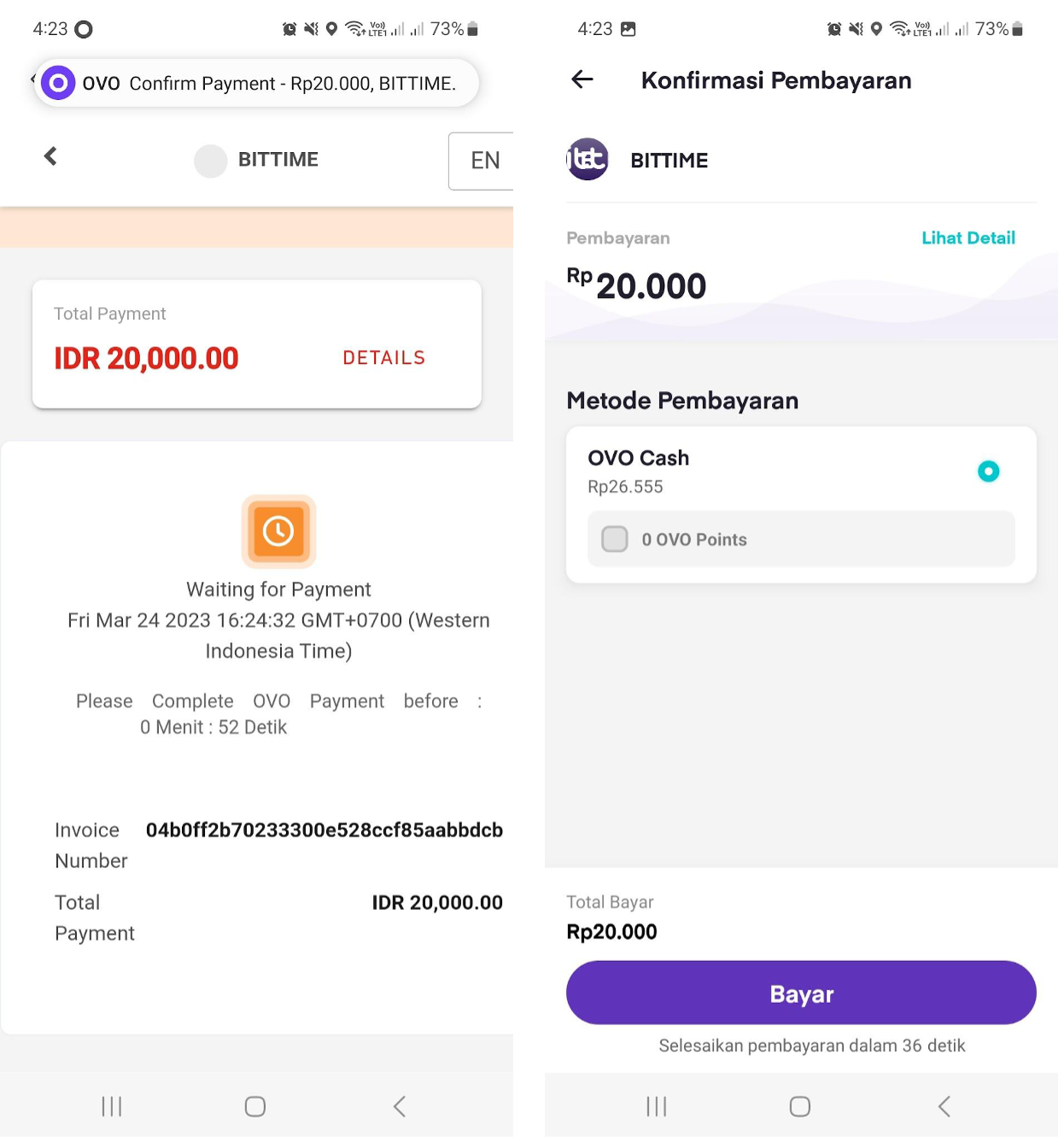Open Lihat Detail link
This screenshot has width=1064, height=1143.
click(968, 238)
